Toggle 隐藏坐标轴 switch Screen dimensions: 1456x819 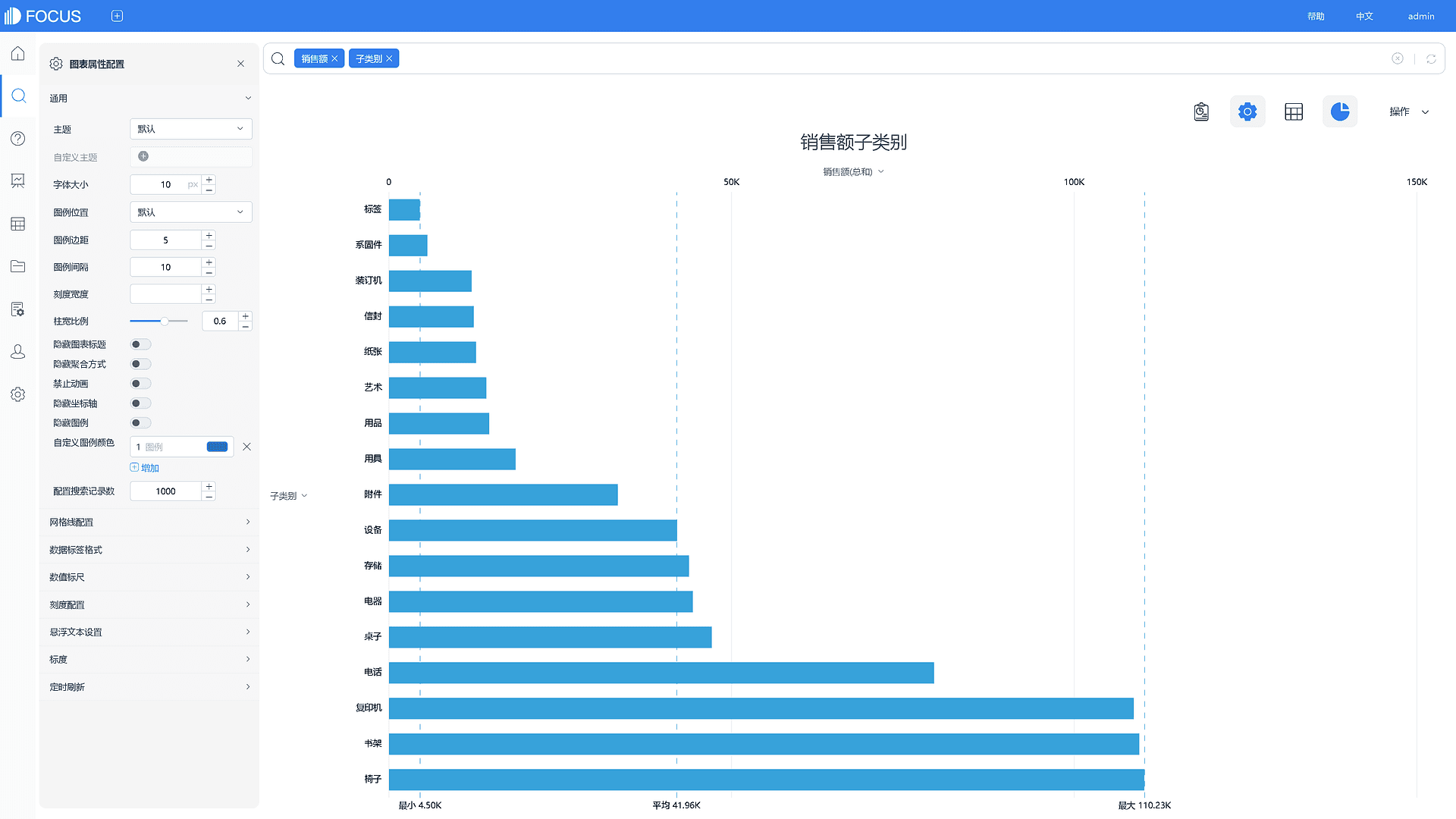coord(140,403)
